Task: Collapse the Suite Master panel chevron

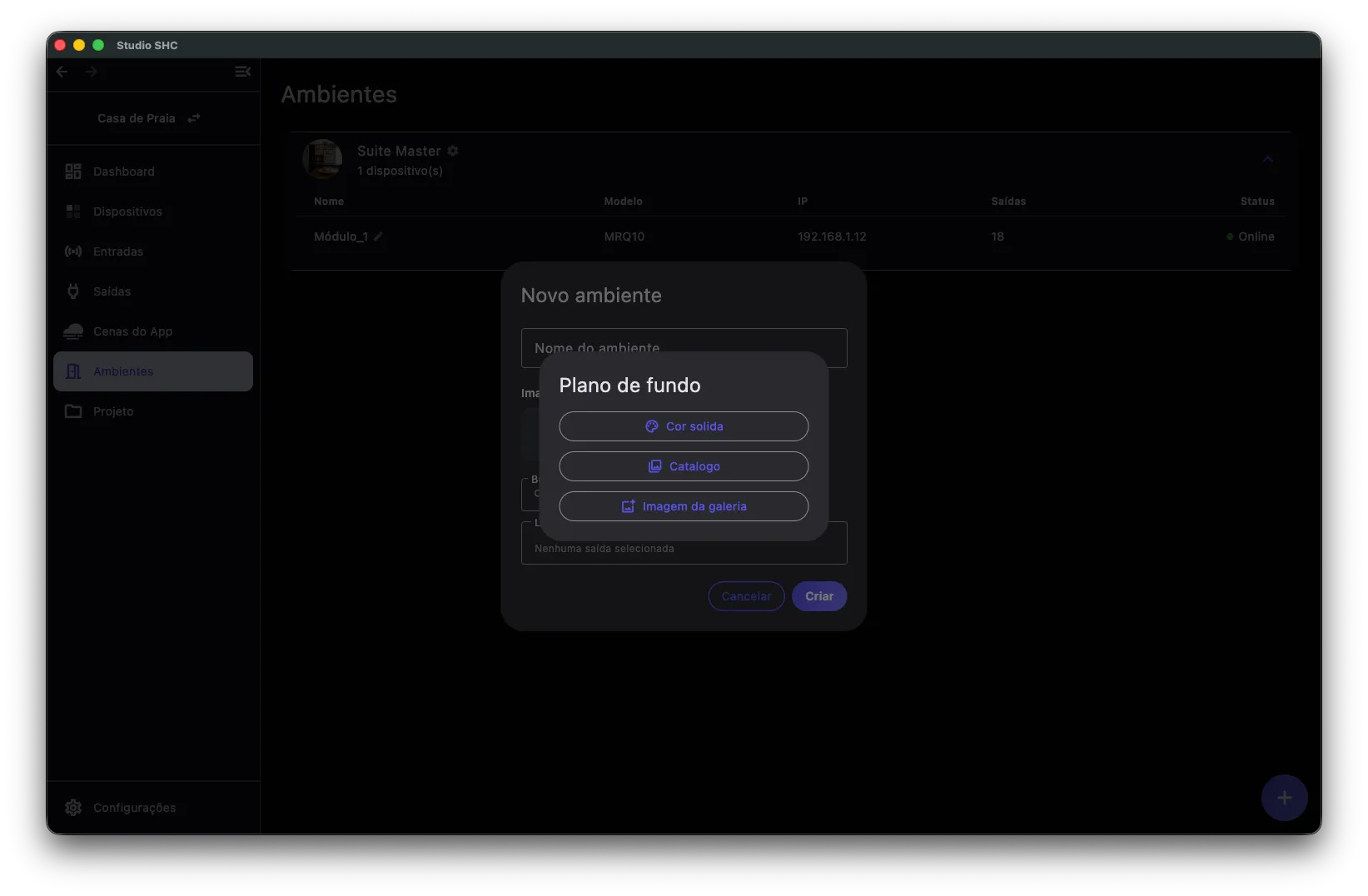Action: tap(1267, 159)
